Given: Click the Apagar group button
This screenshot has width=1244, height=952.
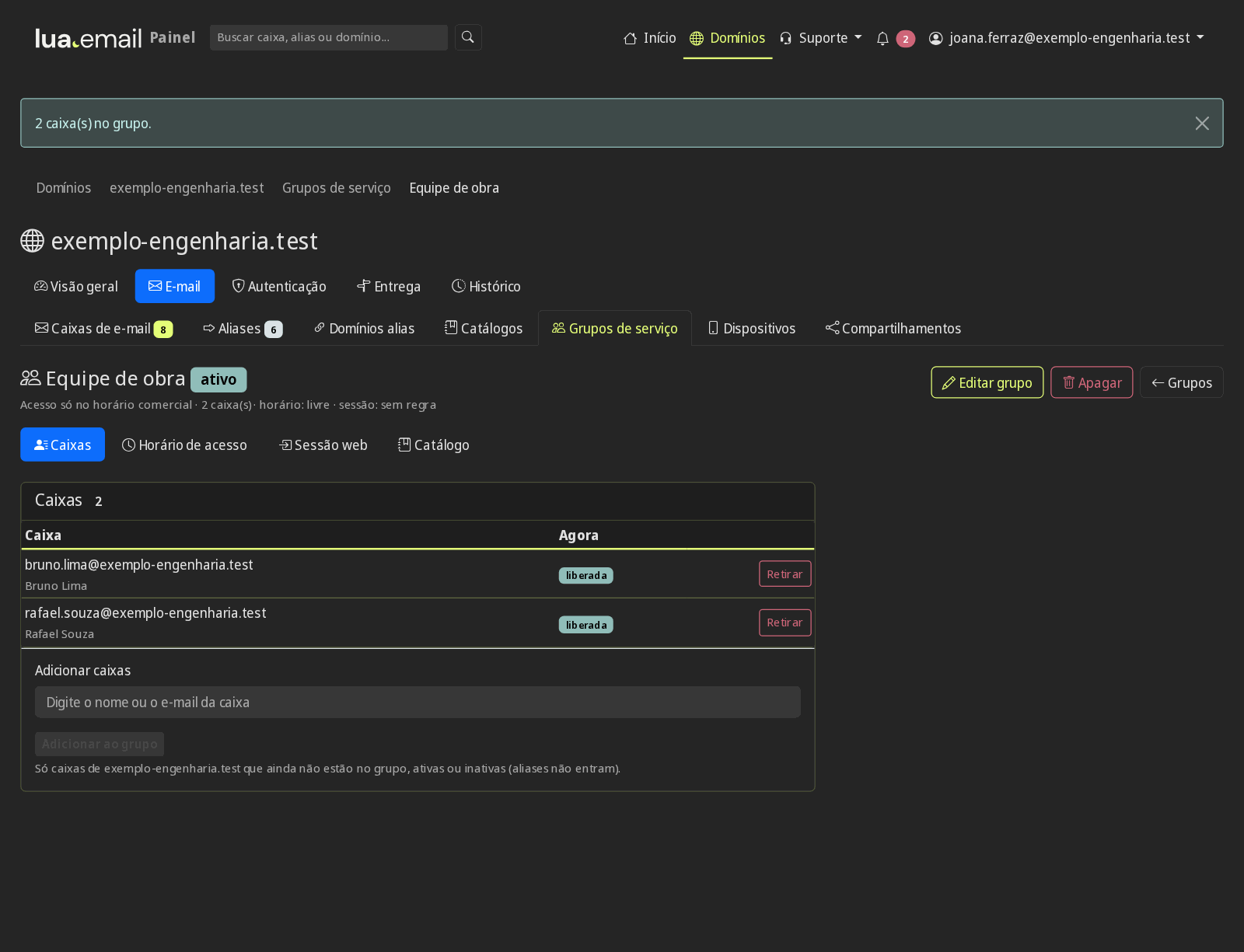Looking at the screenshot, I should (1092, 382).
